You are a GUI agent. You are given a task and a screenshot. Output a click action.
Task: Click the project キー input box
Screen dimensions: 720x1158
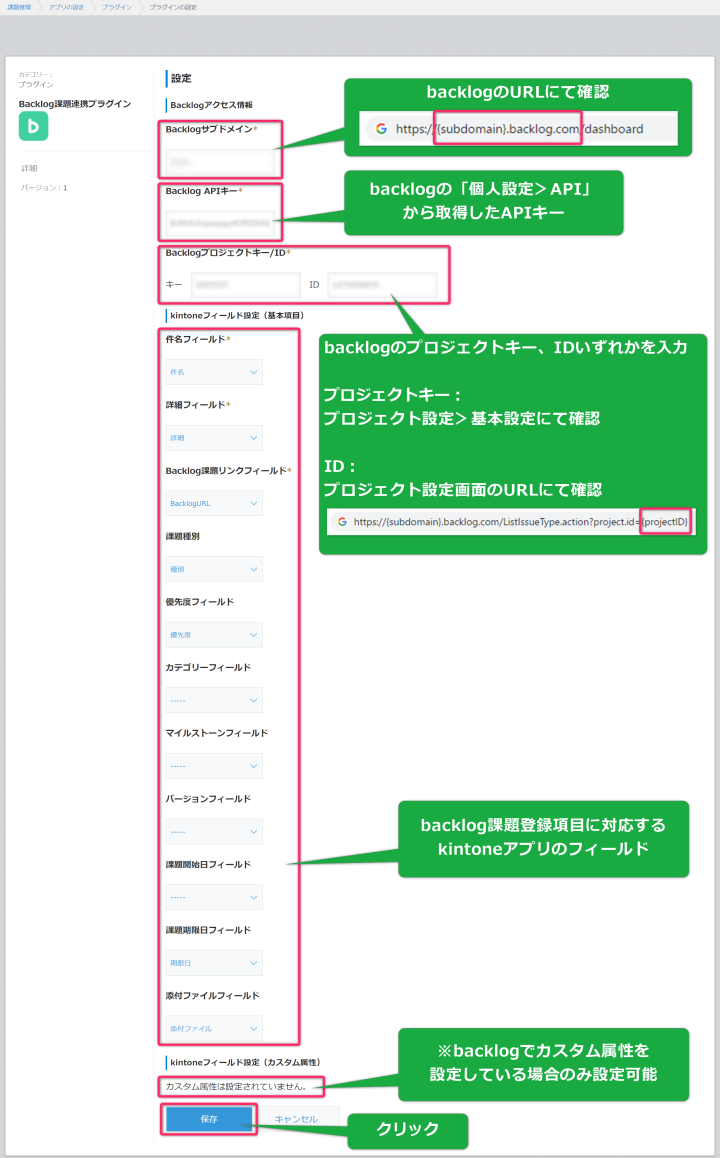[x=245, y=285]
